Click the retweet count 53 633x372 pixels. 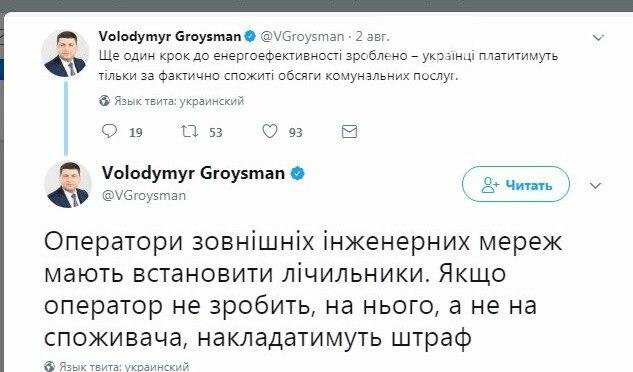216,132
